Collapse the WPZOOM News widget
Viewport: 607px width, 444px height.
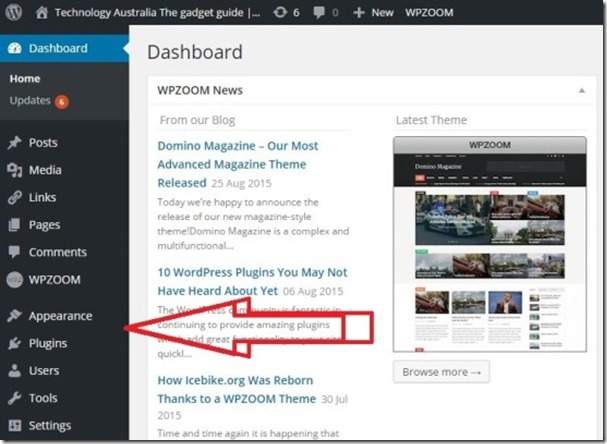point(581,91)
